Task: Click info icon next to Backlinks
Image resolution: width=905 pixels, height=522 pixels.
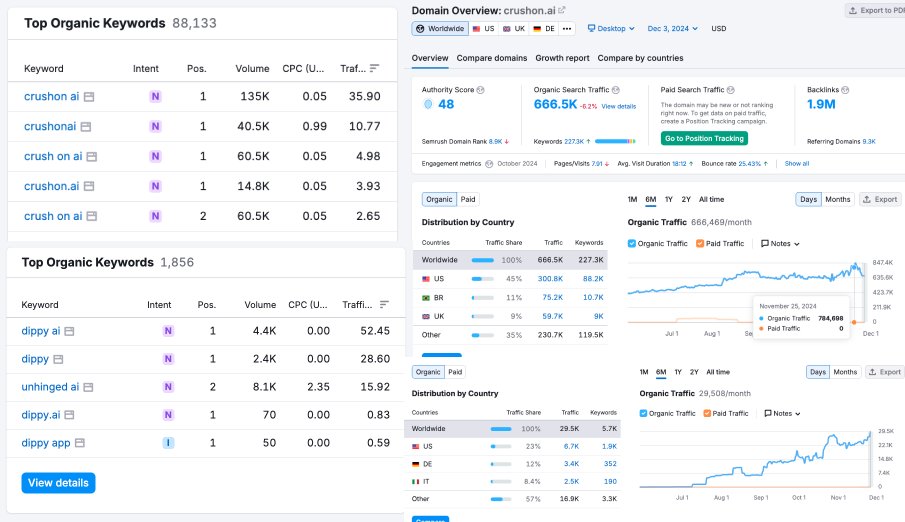Action: 845,90
